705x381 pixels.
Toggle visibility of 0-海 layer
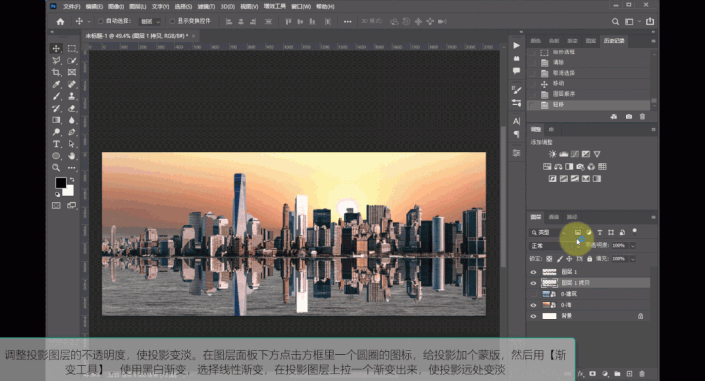point(533,305)
